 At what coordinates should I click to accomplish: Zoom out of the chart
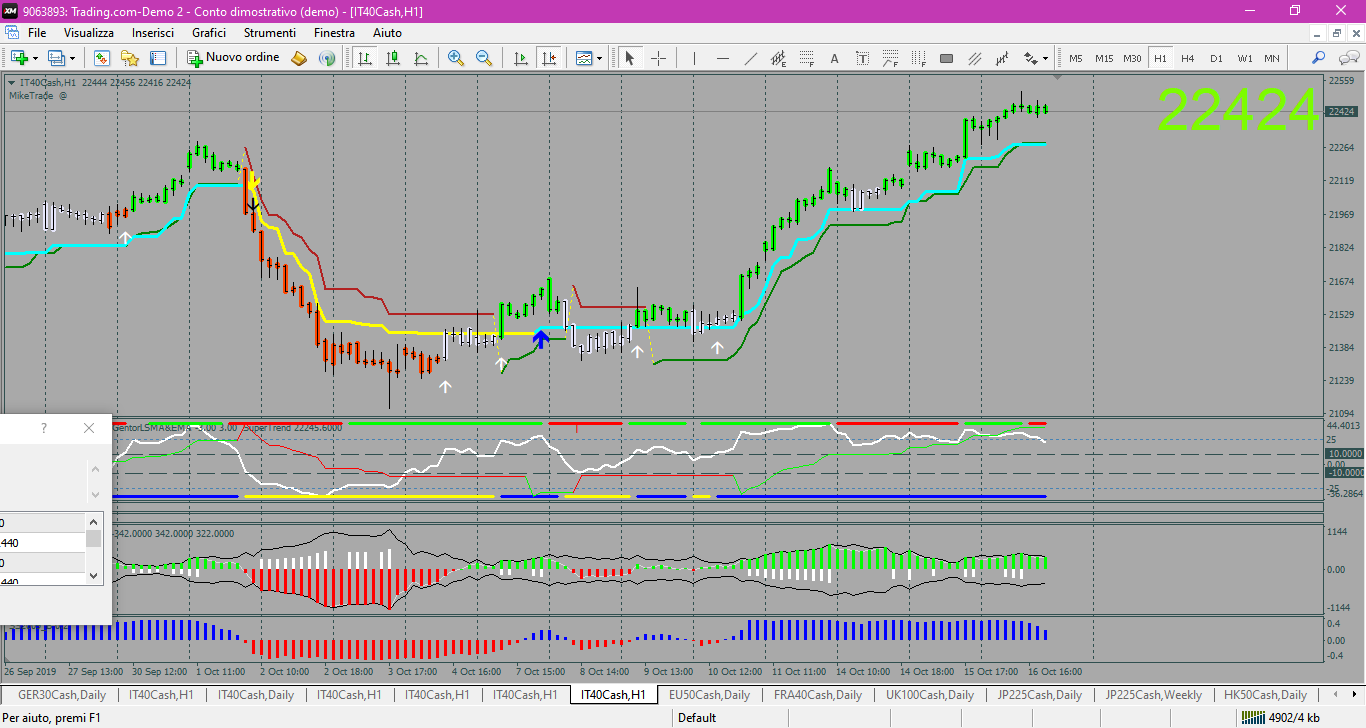tap(484, 58)
